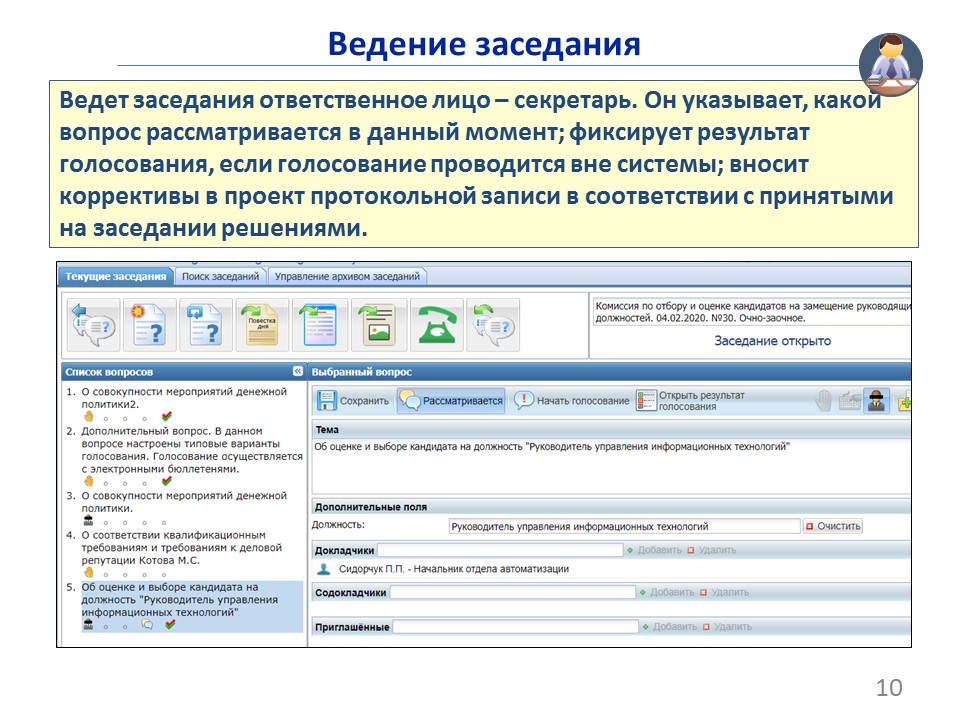Image resolution: width=960 pixels, height=720 pixels.
Task: Click the Докладчики input field
Action: click(500, 550)
